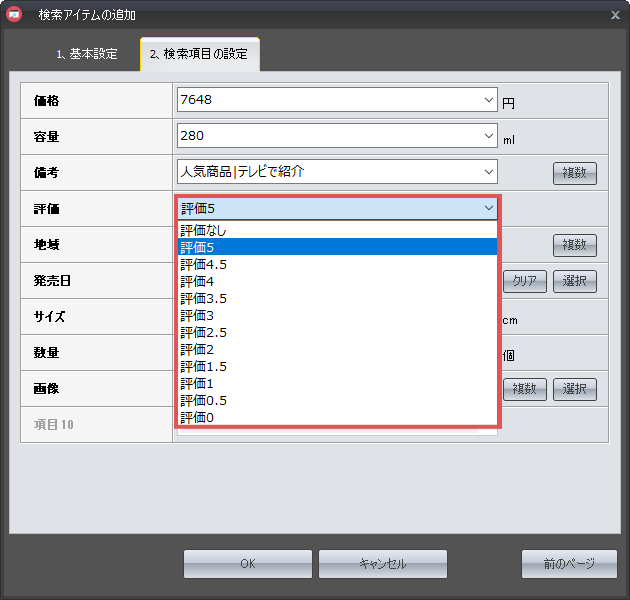Click クリア button in 発売日 row
The width and height of the screenshot is (630, 600).
point(524,281)
